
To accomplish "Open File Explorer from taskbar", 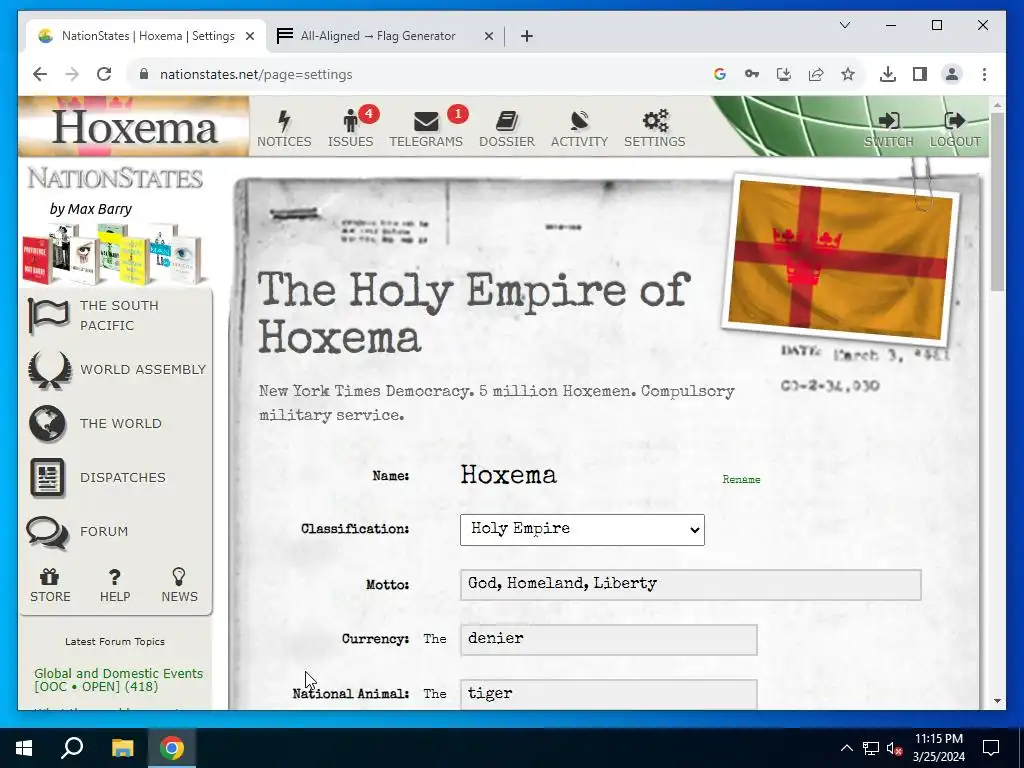I will [122, 748].
